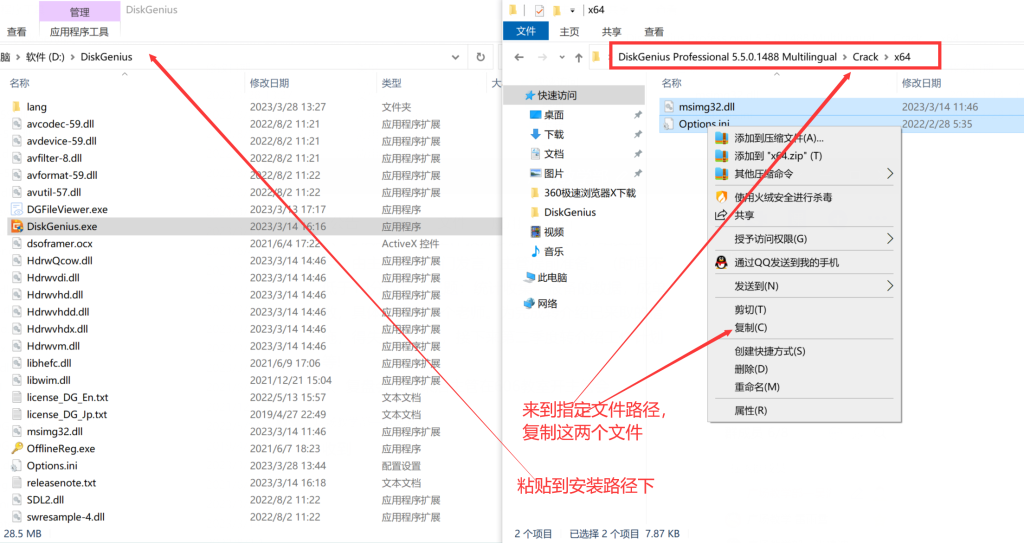Click the 文档 documents icon in sidebar
The image size is (1024, 543).
pyautogui.click(x=536, y=154)
